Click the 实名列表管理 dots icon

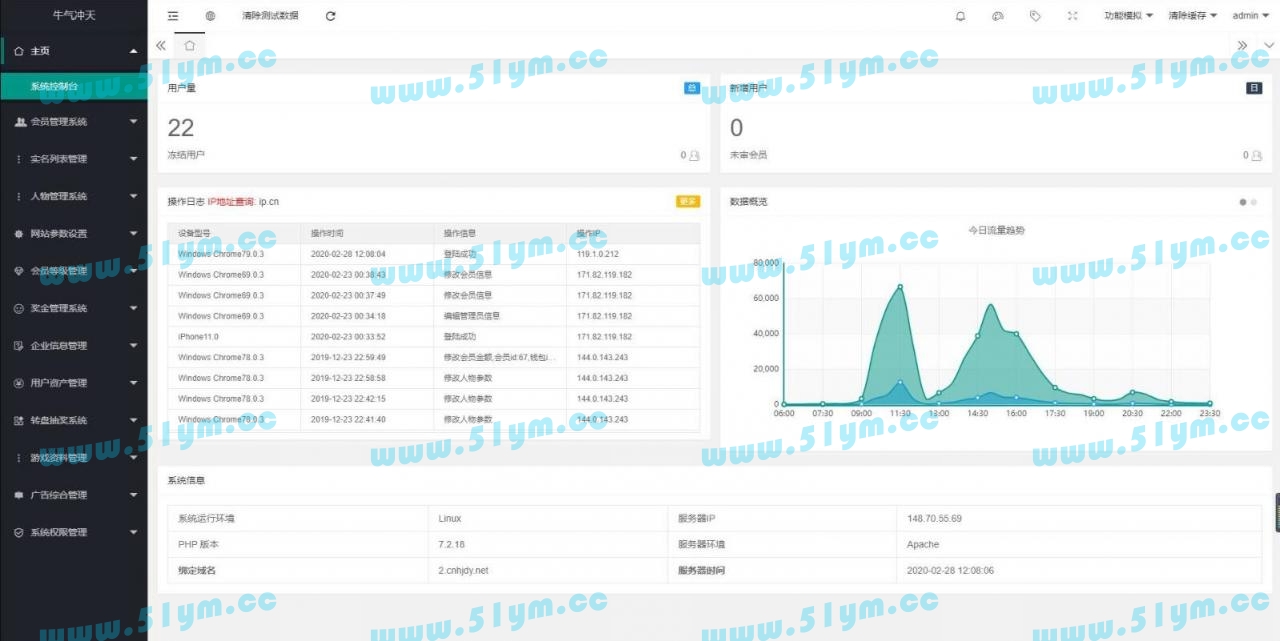pos(19,159)
